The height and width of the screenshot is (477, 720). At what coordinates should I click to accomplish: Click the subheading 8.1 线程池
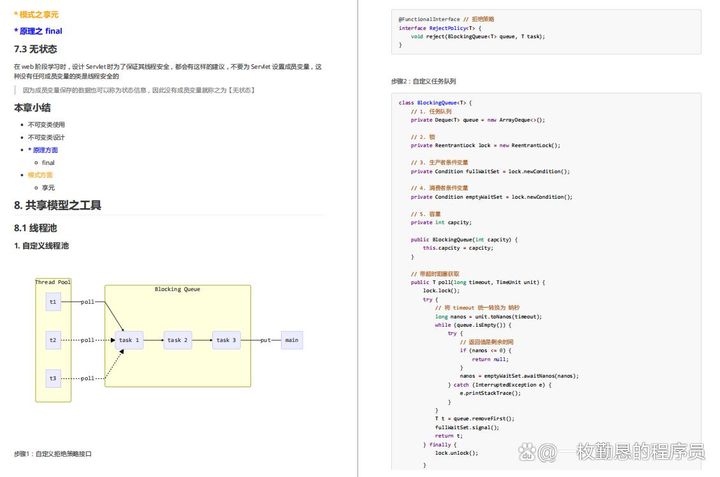35,228
